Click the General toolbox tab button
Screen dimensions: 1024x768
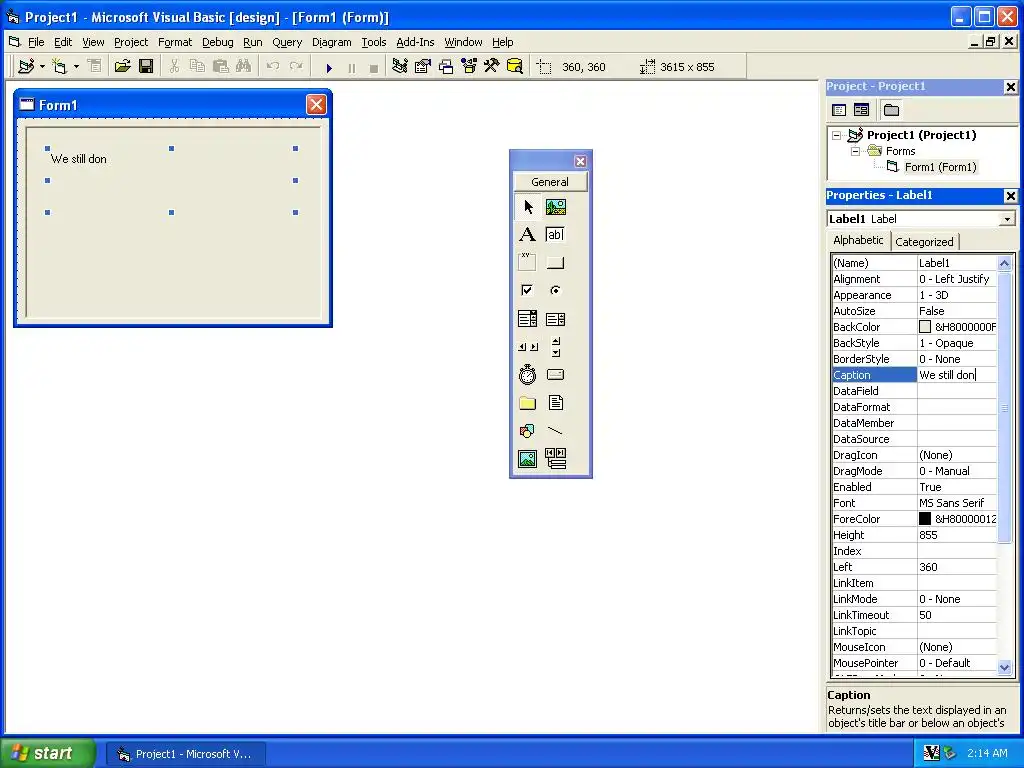[x=550, y=182]
